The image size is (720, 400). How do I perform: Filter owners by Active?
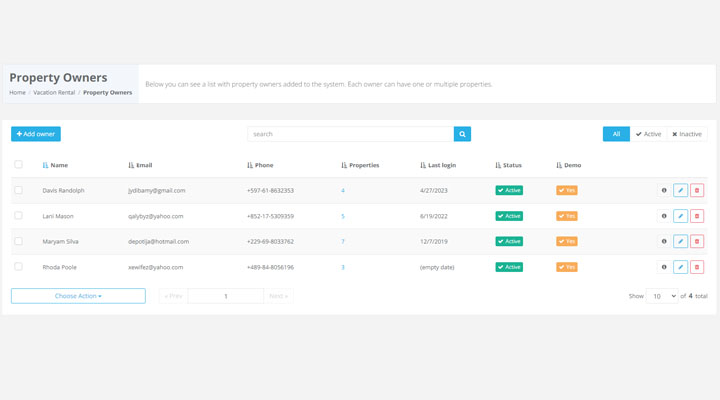648,134
